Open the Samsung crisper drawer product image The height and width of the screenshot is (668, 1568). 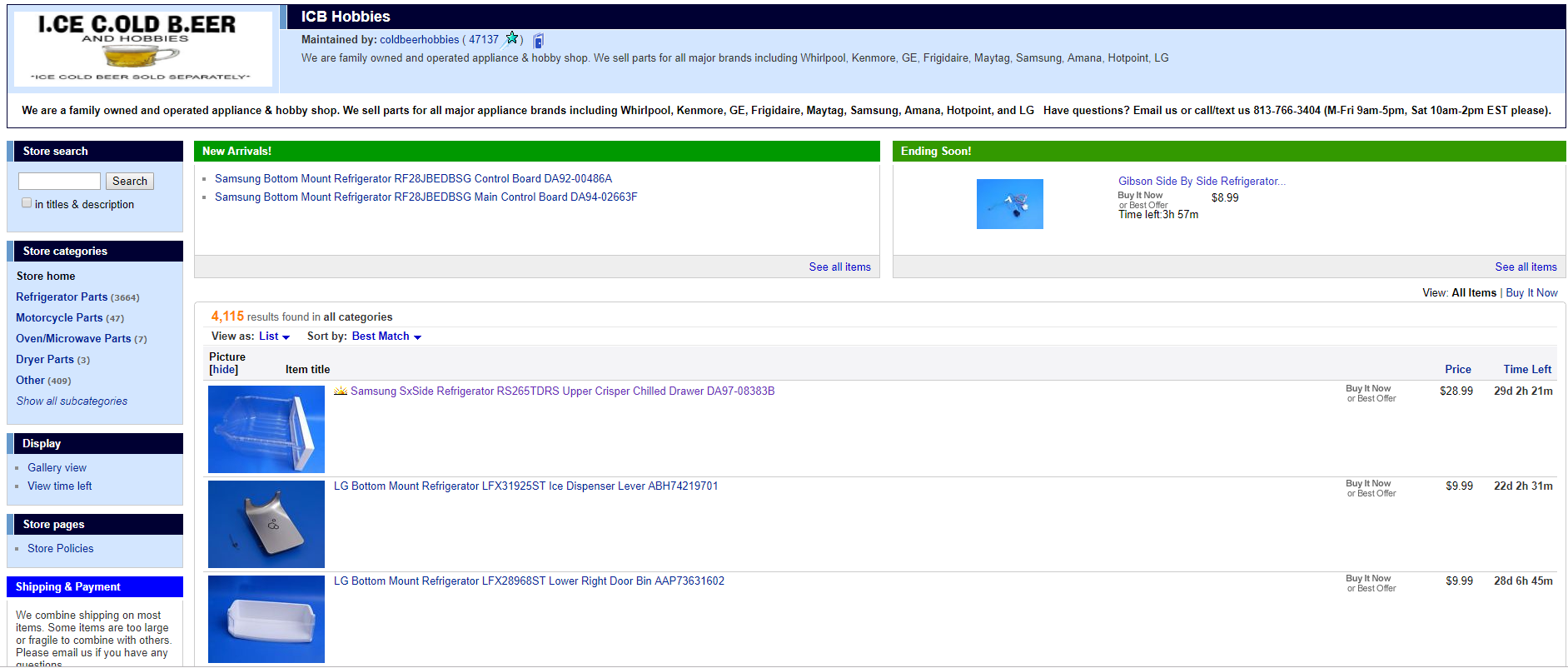tap(266, 430)
